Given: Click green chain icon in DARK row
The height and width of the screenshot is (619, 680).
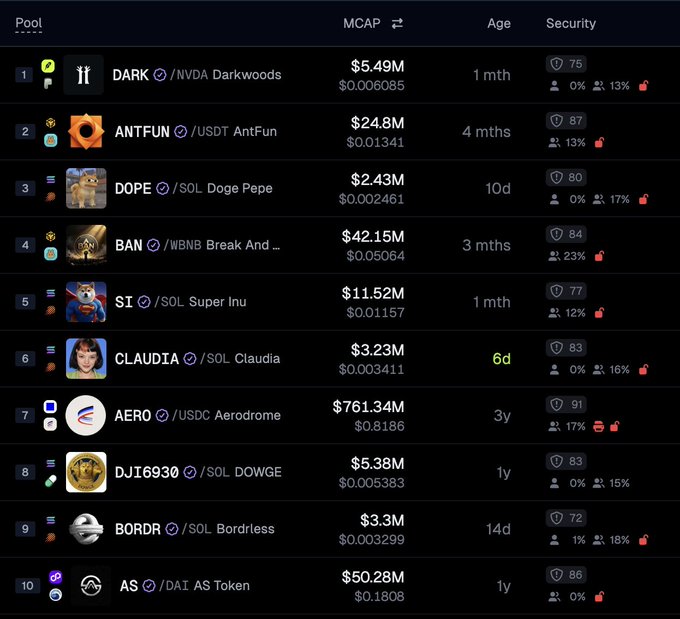Looking at the screenshot, I should pos(48,66).
